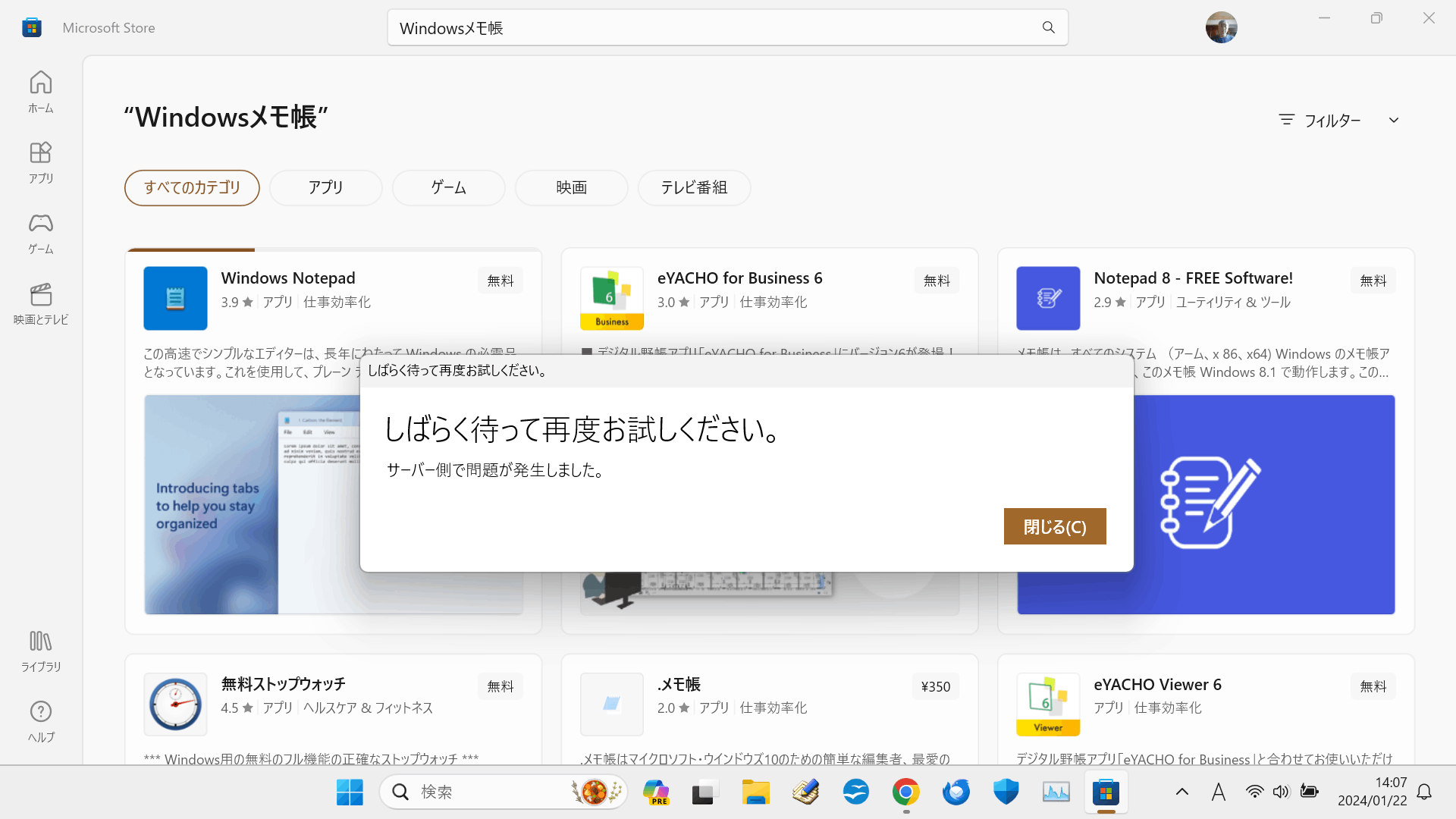1456x819 pixels.
Task: Select the アプリ category filter tab
Action: click(325, 187)
